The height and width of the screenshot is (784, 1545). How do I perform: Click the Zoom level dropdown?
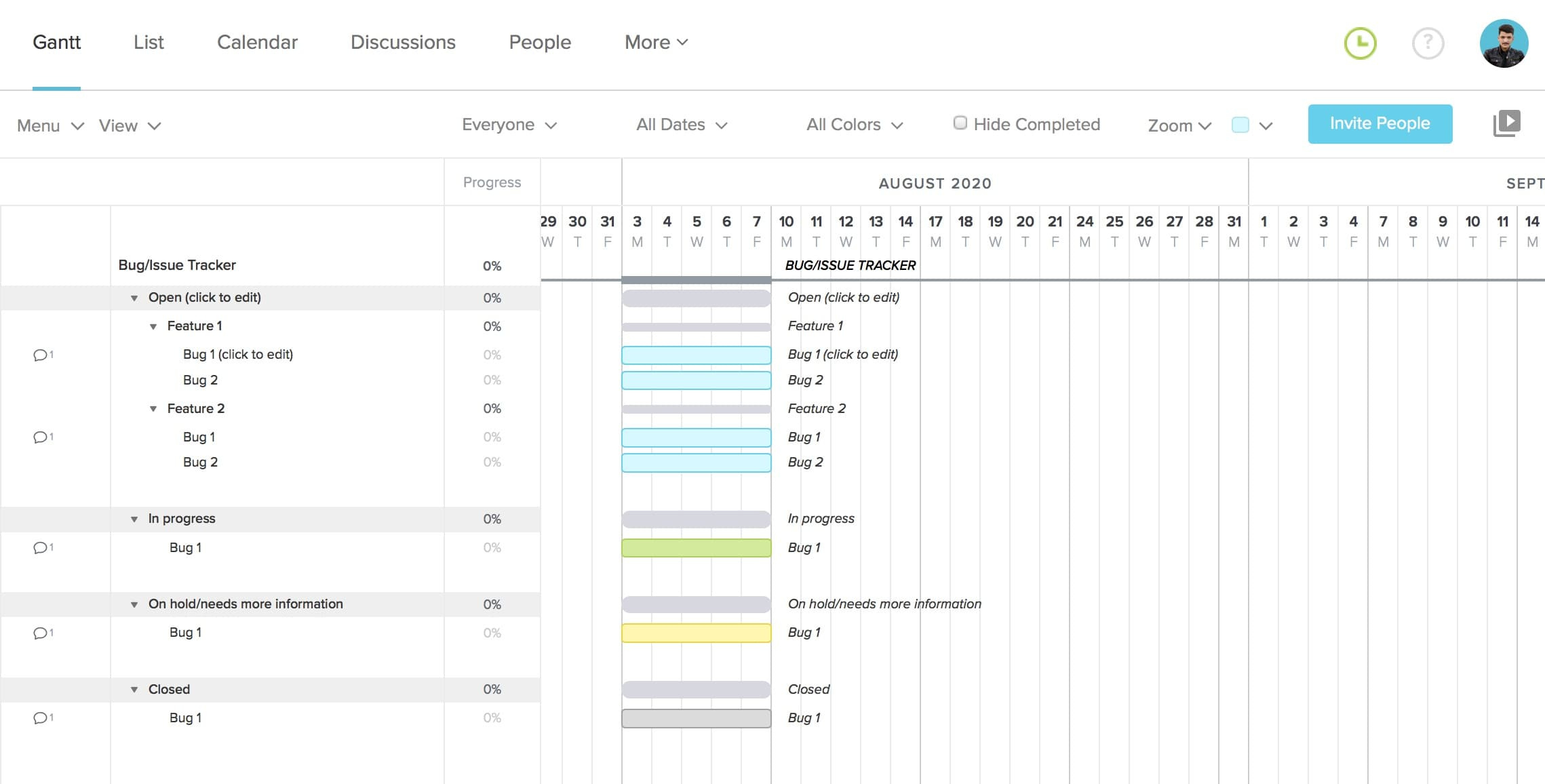click(1180, 125)
